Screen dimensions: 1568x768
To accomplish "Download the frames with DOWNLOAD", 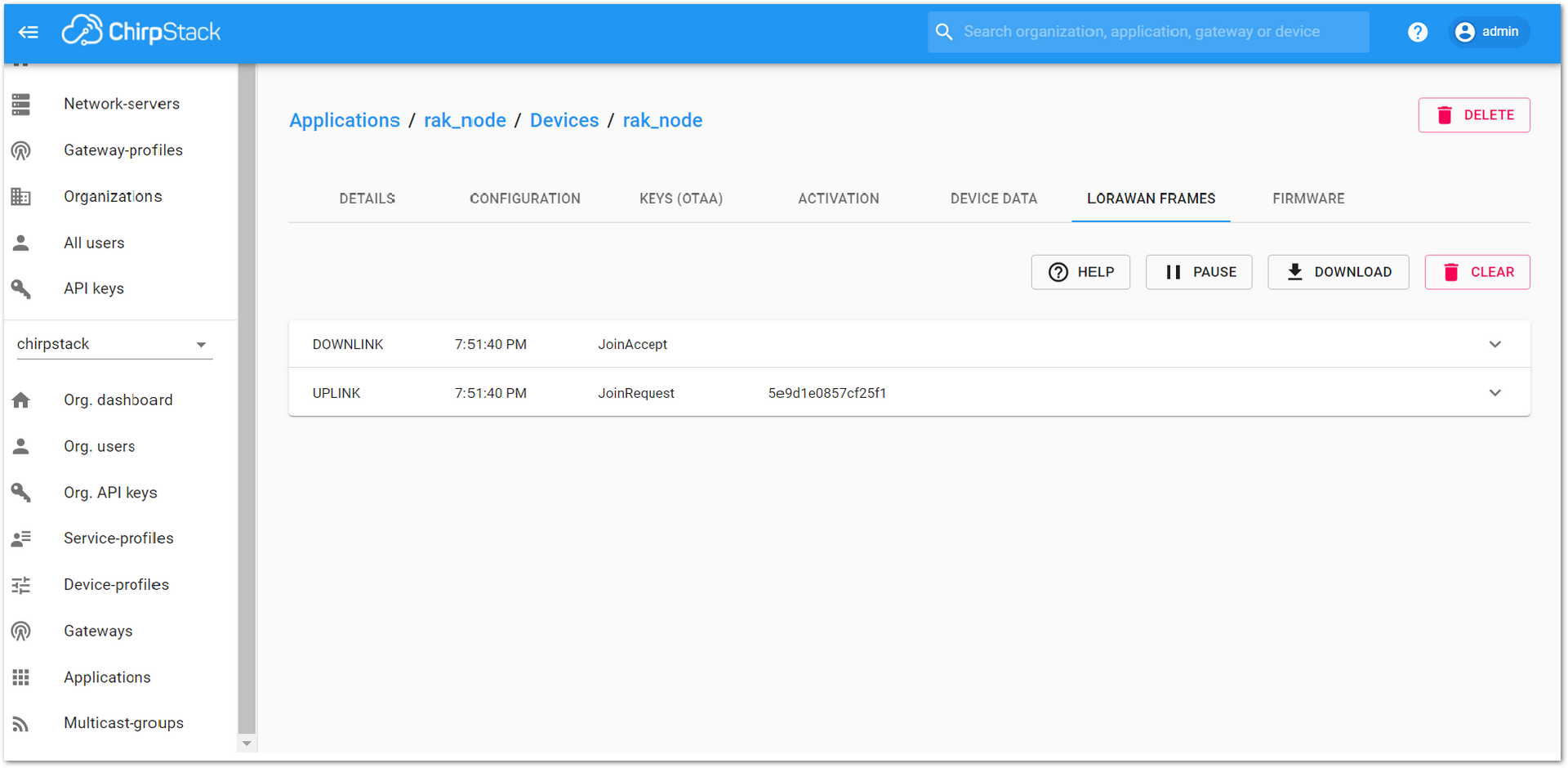I will click(1339, 272).
